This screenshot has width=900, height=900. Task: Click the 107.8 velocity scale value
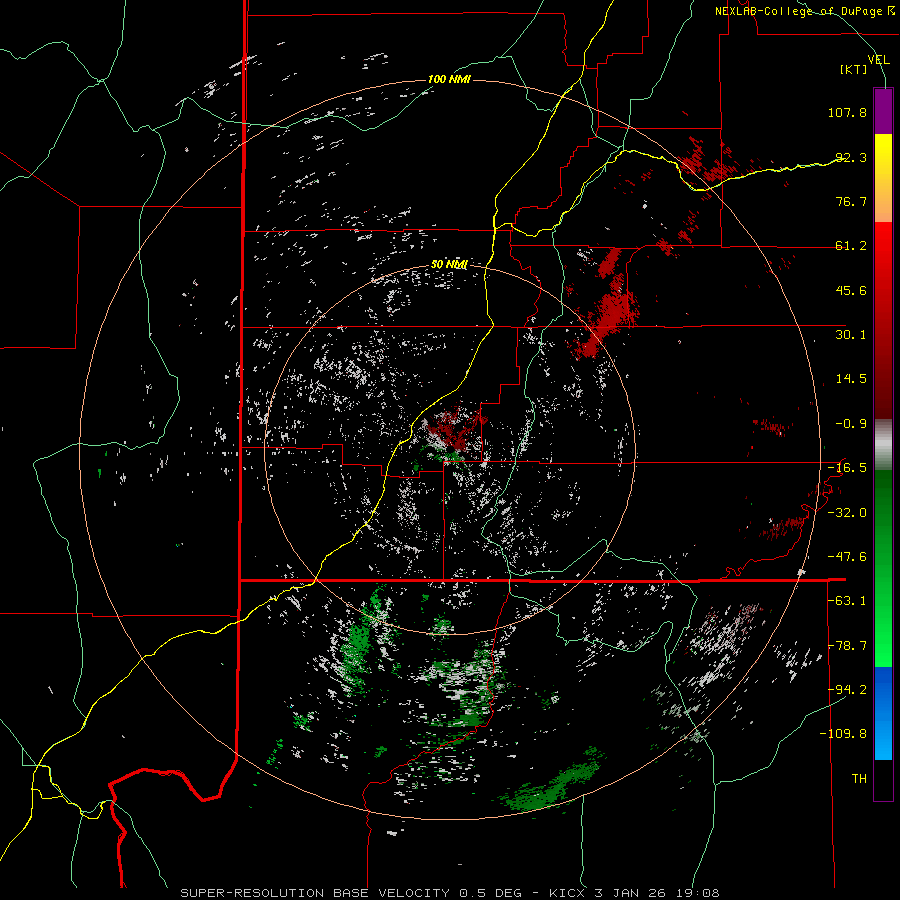[847, 112]
